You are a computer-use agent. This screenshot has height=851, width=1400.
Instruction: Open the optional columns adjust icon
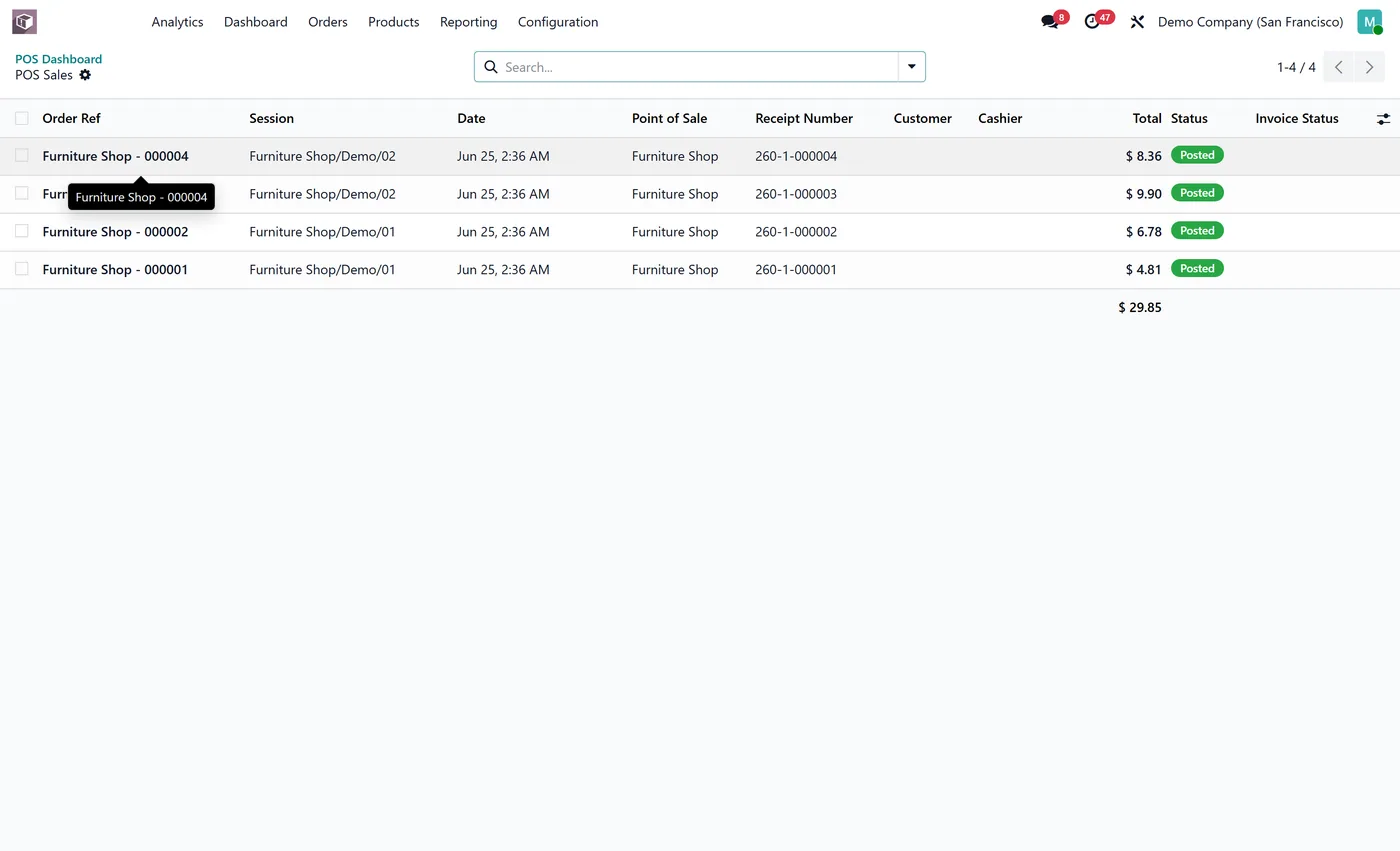click(x=1383, y=119)
